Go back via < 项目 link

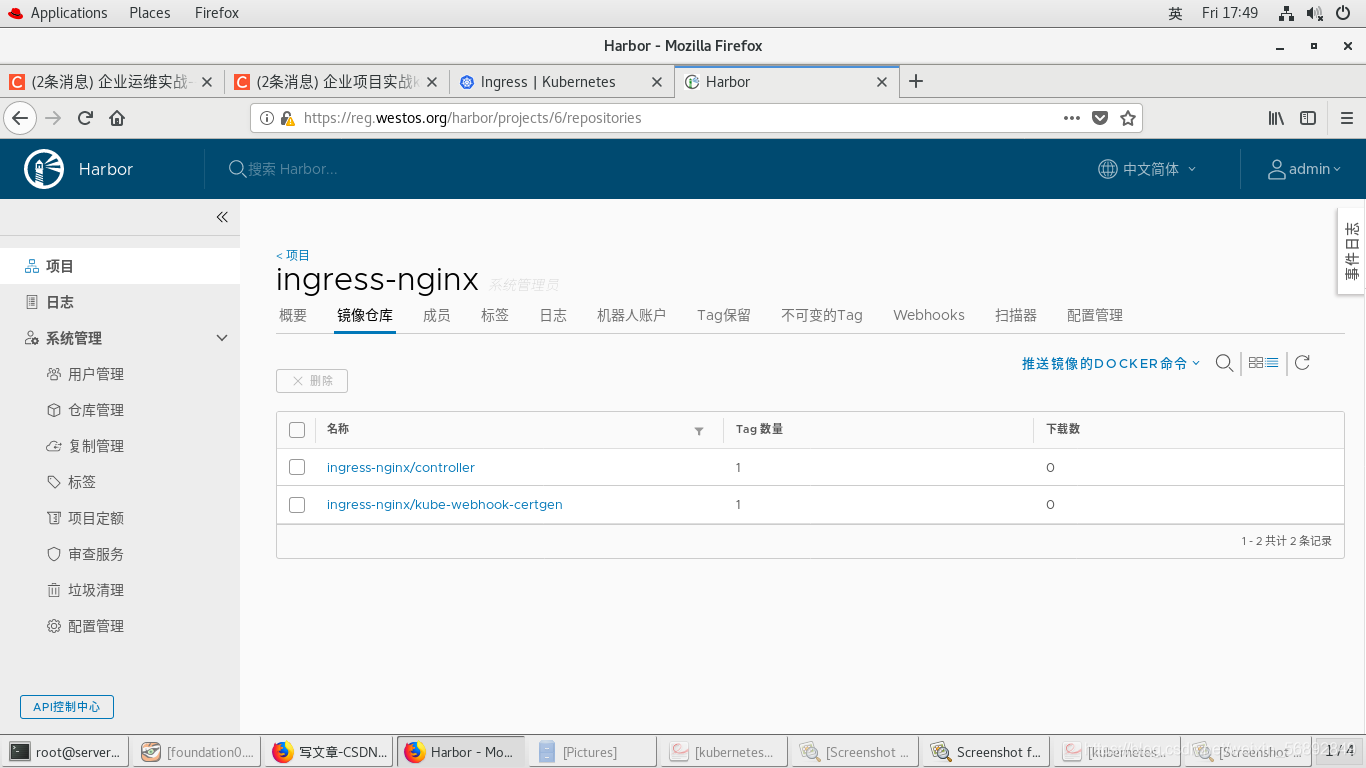293,255
